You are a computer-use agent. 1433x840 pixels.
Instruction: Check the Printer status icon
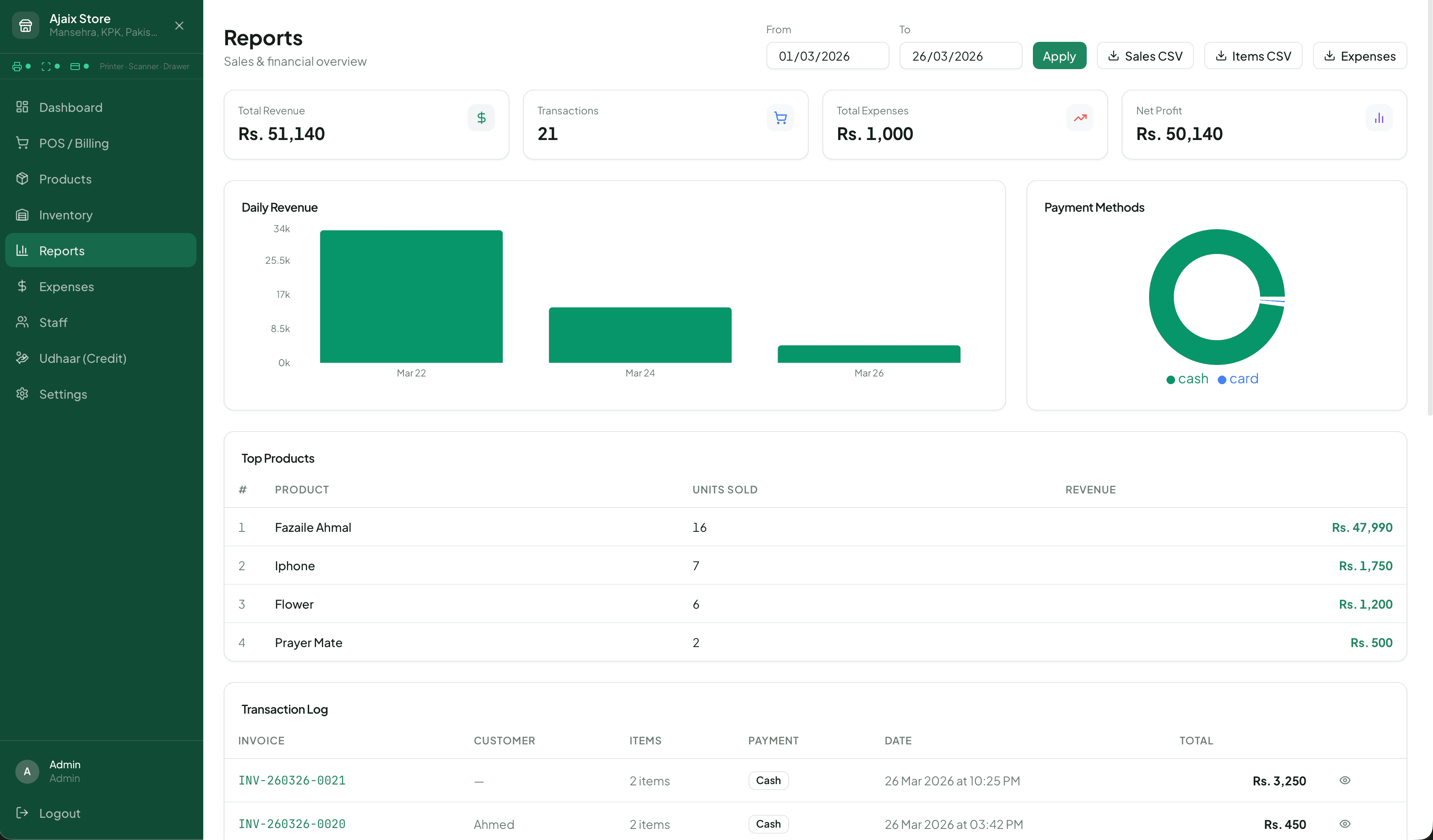click(x=17, y=67)
